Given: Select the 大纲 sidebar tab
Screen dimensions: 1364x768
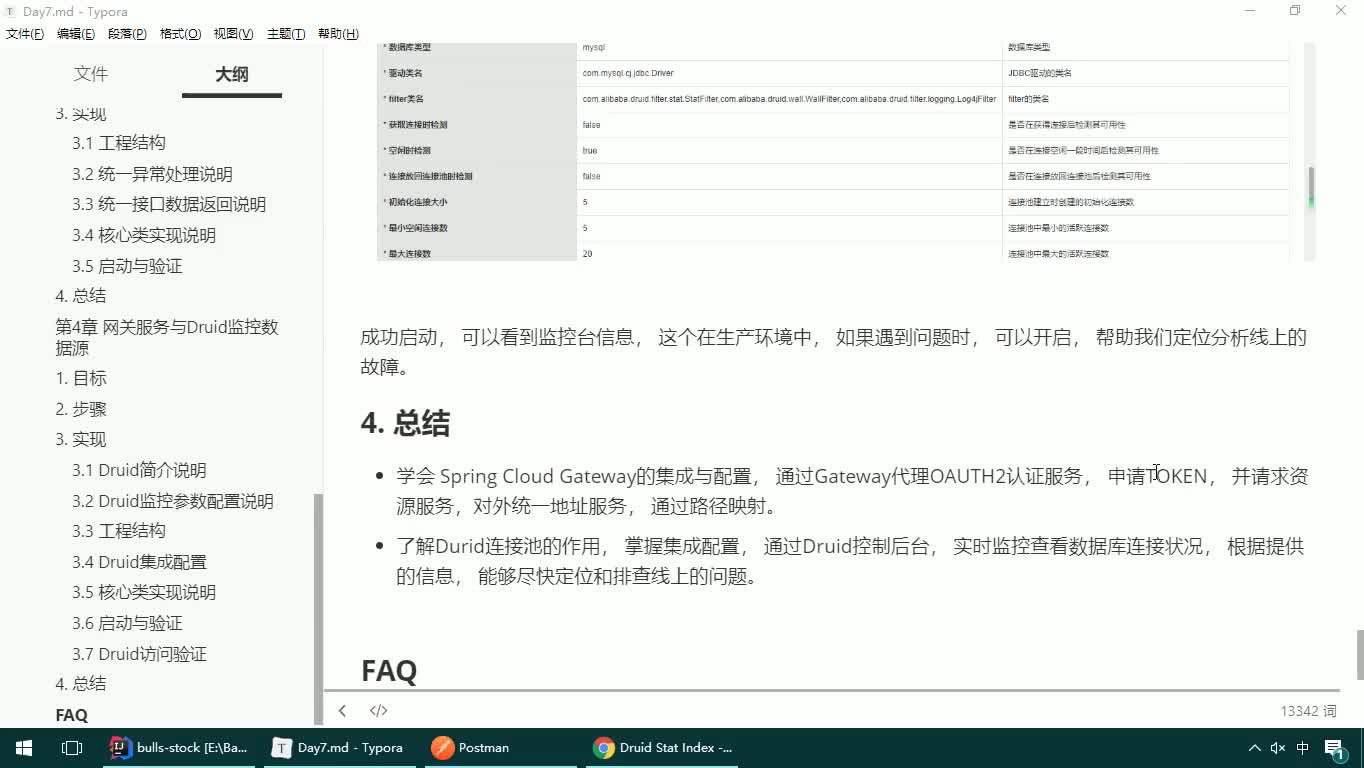Looking at the screenshot, I should click(232, 74).
